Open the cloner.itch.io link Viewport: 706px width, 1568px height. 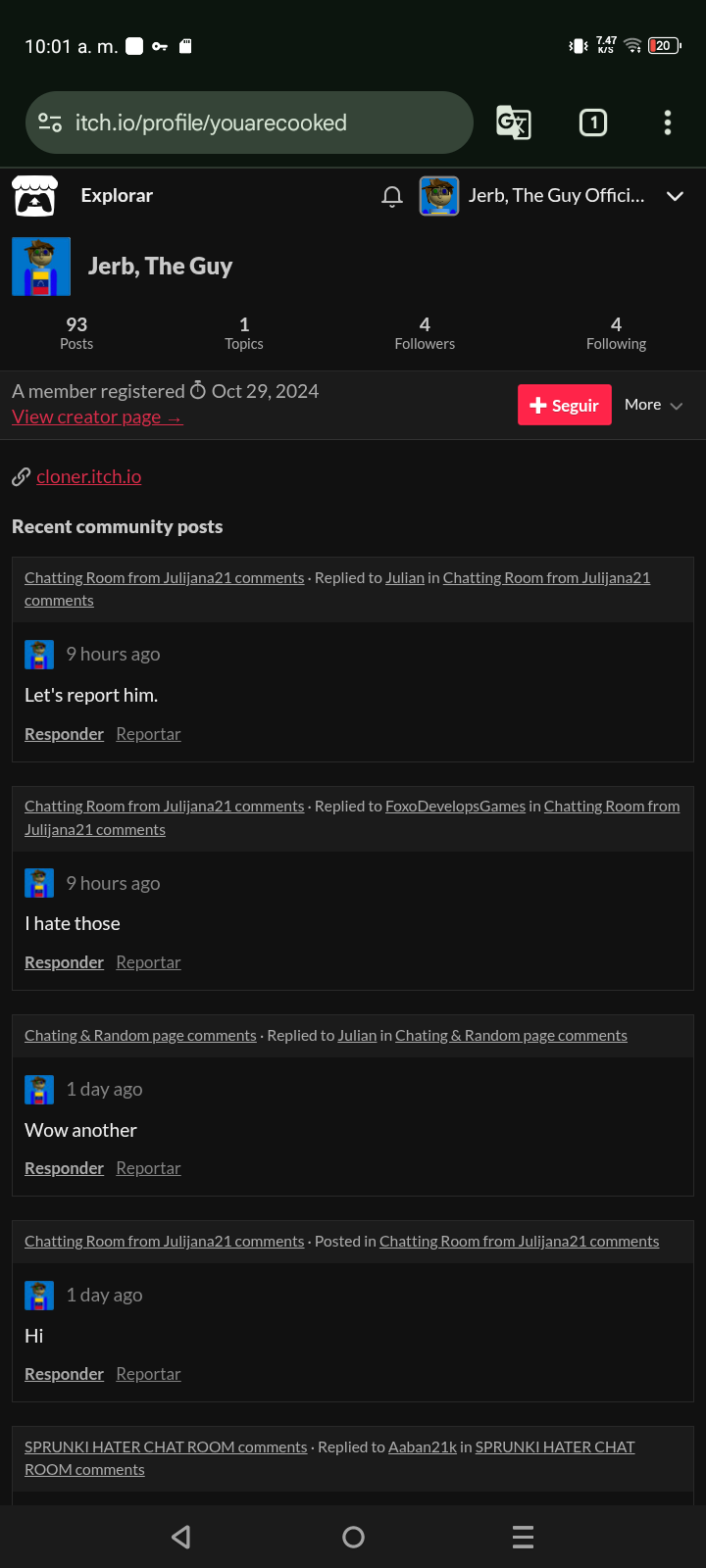click(x=88, y=476)
